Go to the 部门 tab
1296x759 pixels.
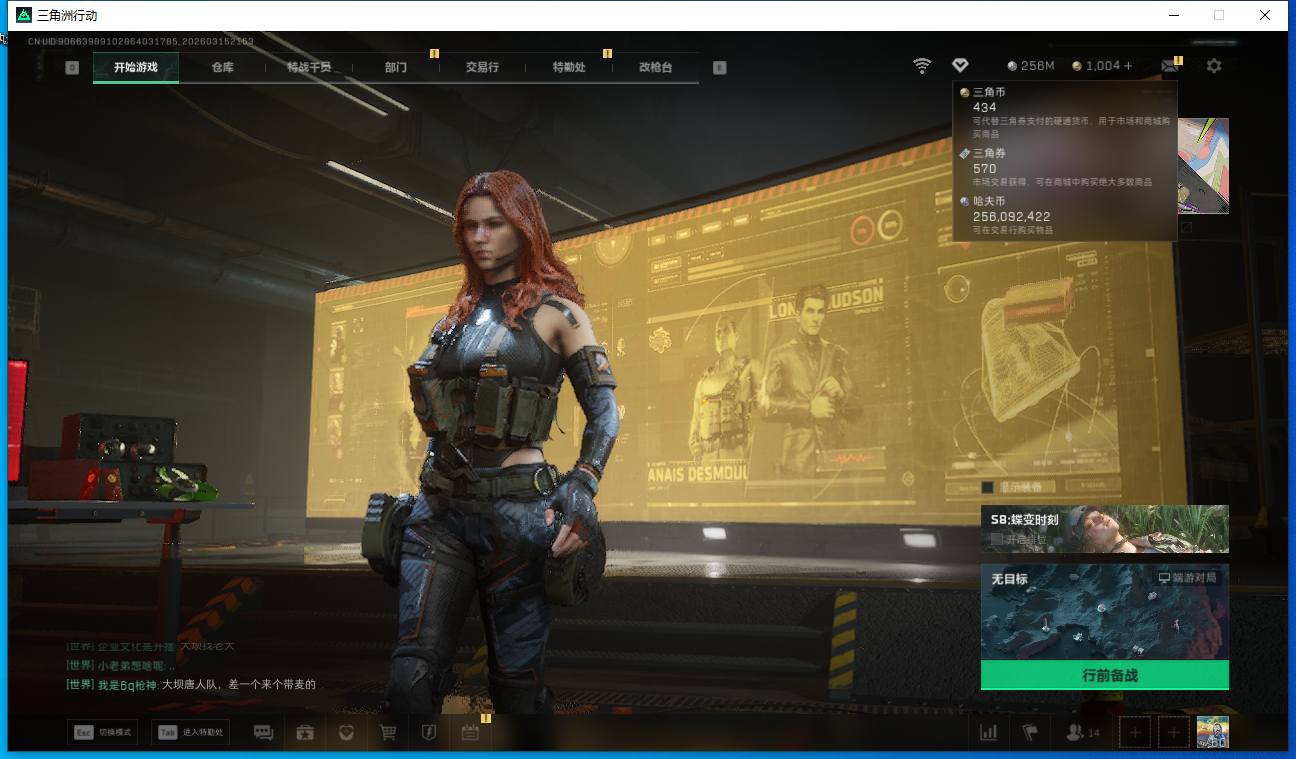[x=395, y=67]
